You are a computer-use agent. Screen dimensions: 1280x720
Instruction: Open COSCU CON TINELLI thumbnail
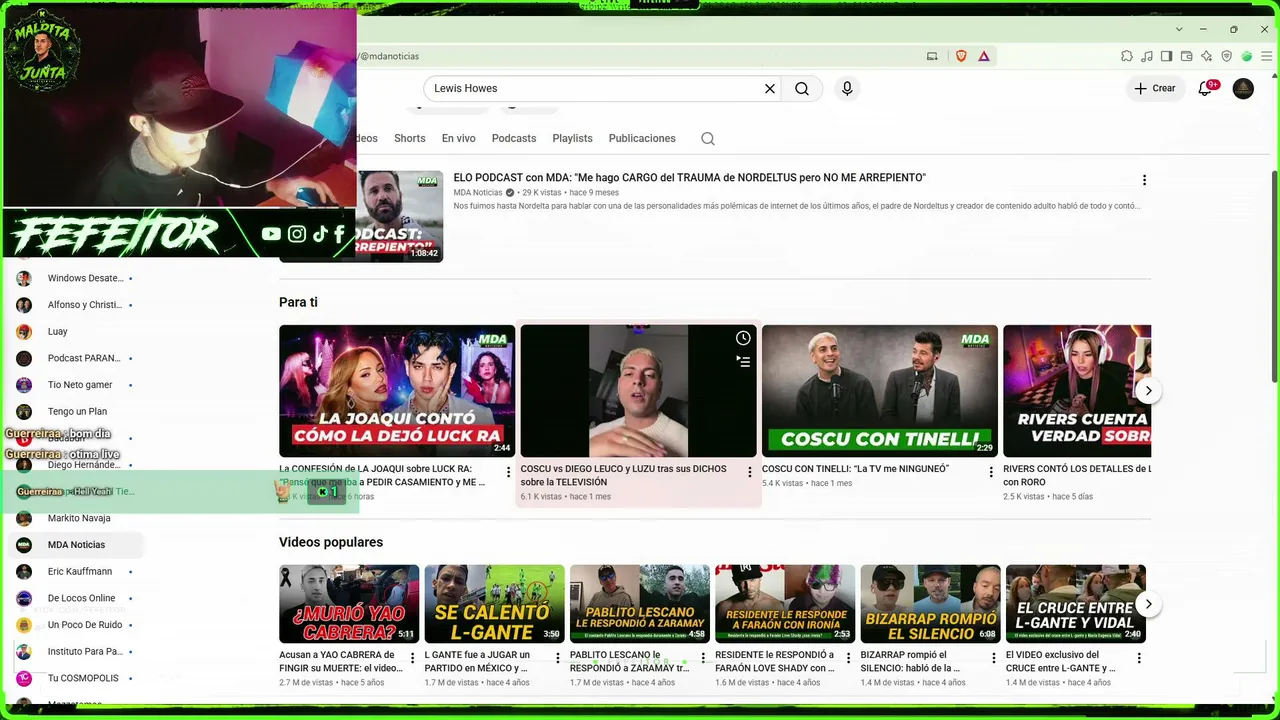tap(880, 391)
